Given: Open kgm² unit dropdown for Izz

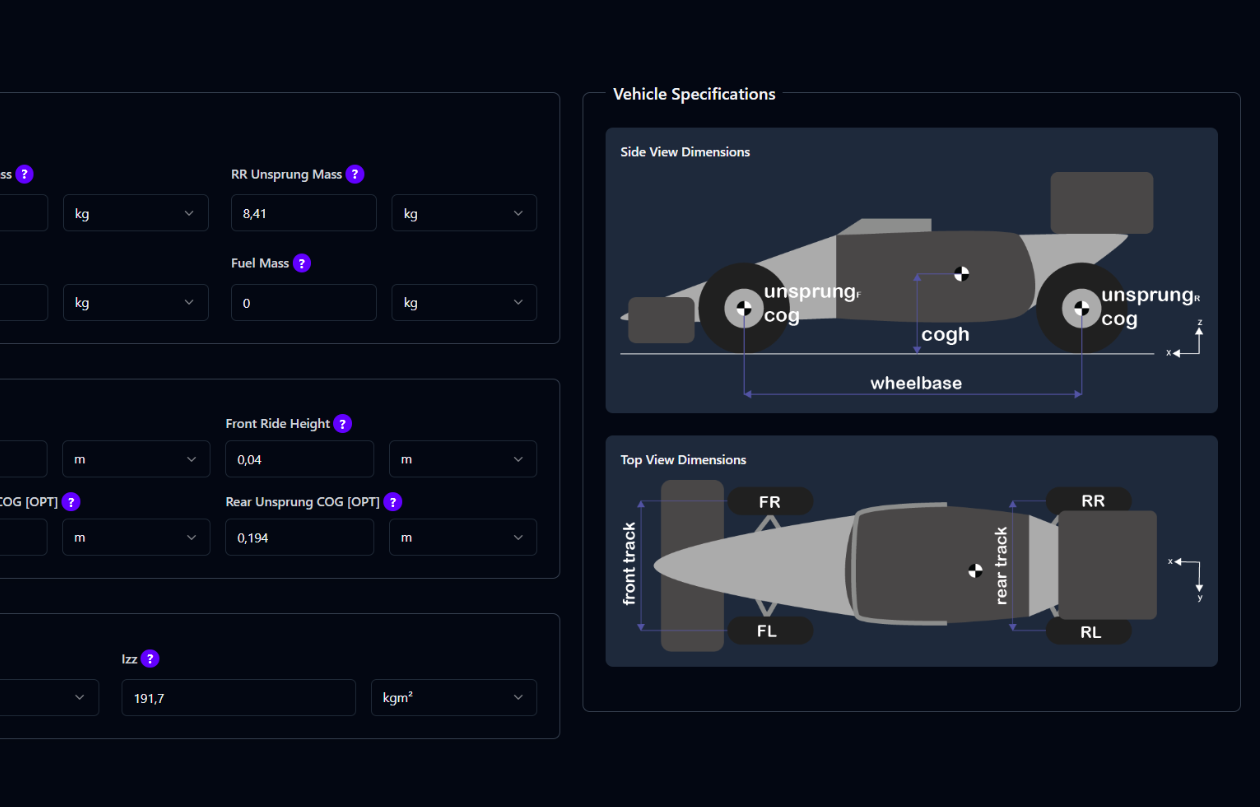Looking at the screenshot, I should click(454, 698).
